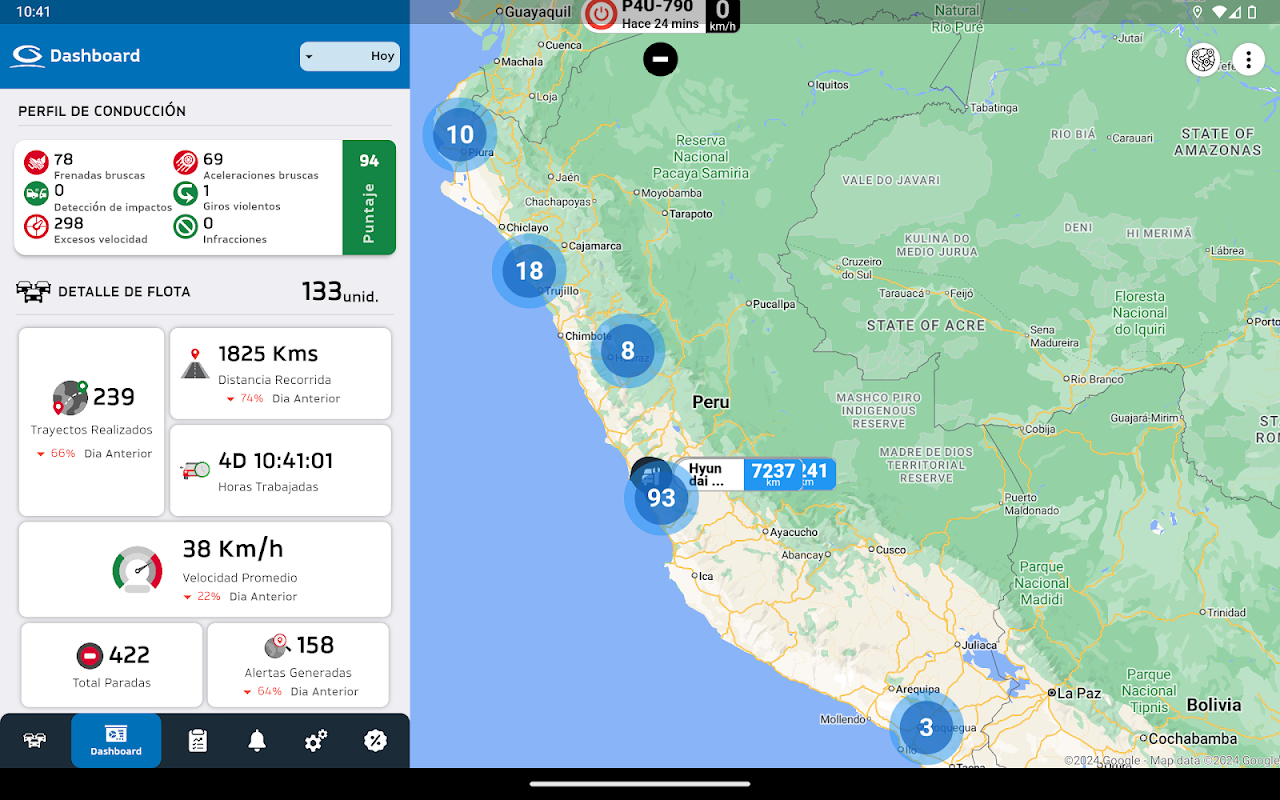The height and width of the screenshot is (800, 1280).
Task: Click the 66% Dia Anterior indicator
Action: pos(94,454)
